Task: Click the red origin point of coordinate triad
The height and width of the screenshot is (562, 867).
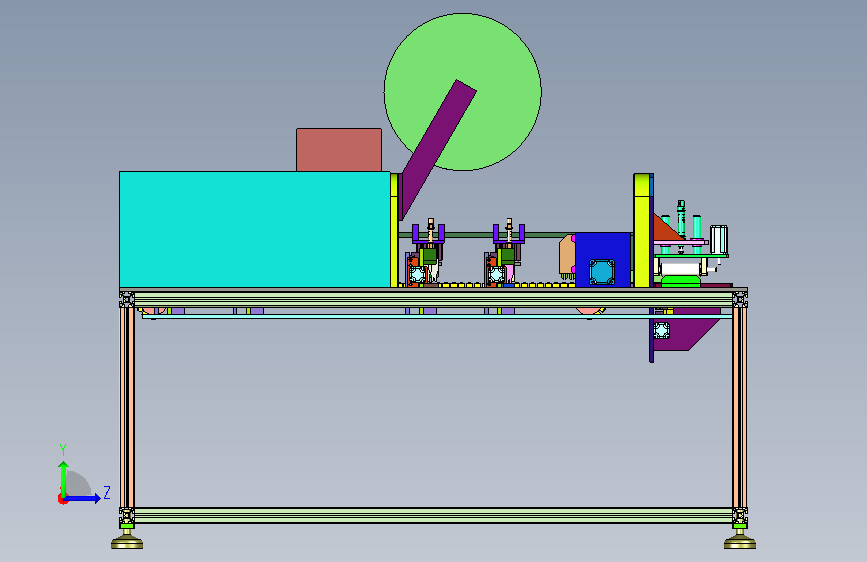Action: coord(62,499)
